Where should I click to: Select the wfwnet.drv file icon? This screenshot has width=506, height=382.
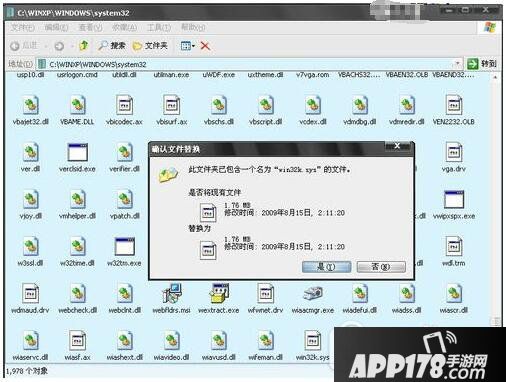266,293
